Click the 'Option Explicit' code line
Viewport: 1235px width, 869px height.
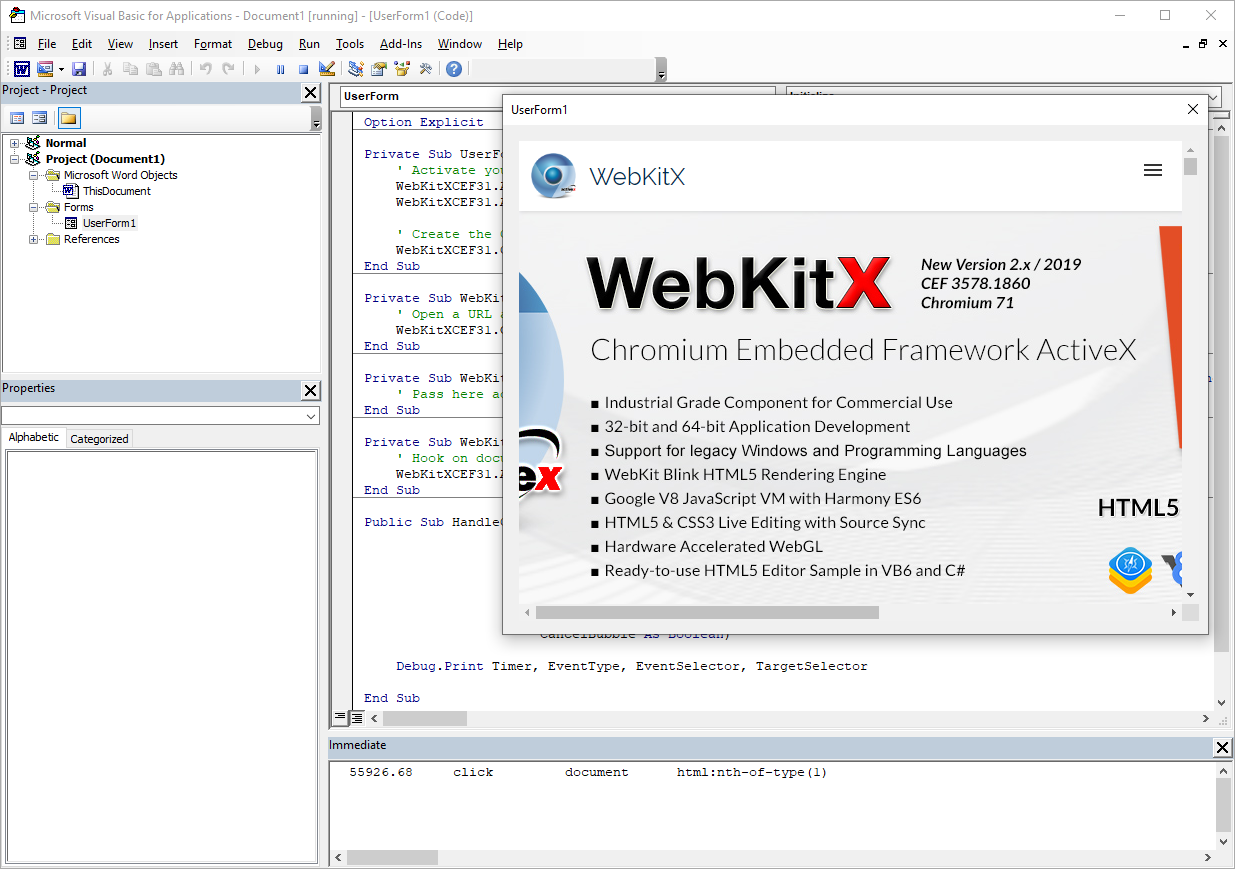click(424, 122)
